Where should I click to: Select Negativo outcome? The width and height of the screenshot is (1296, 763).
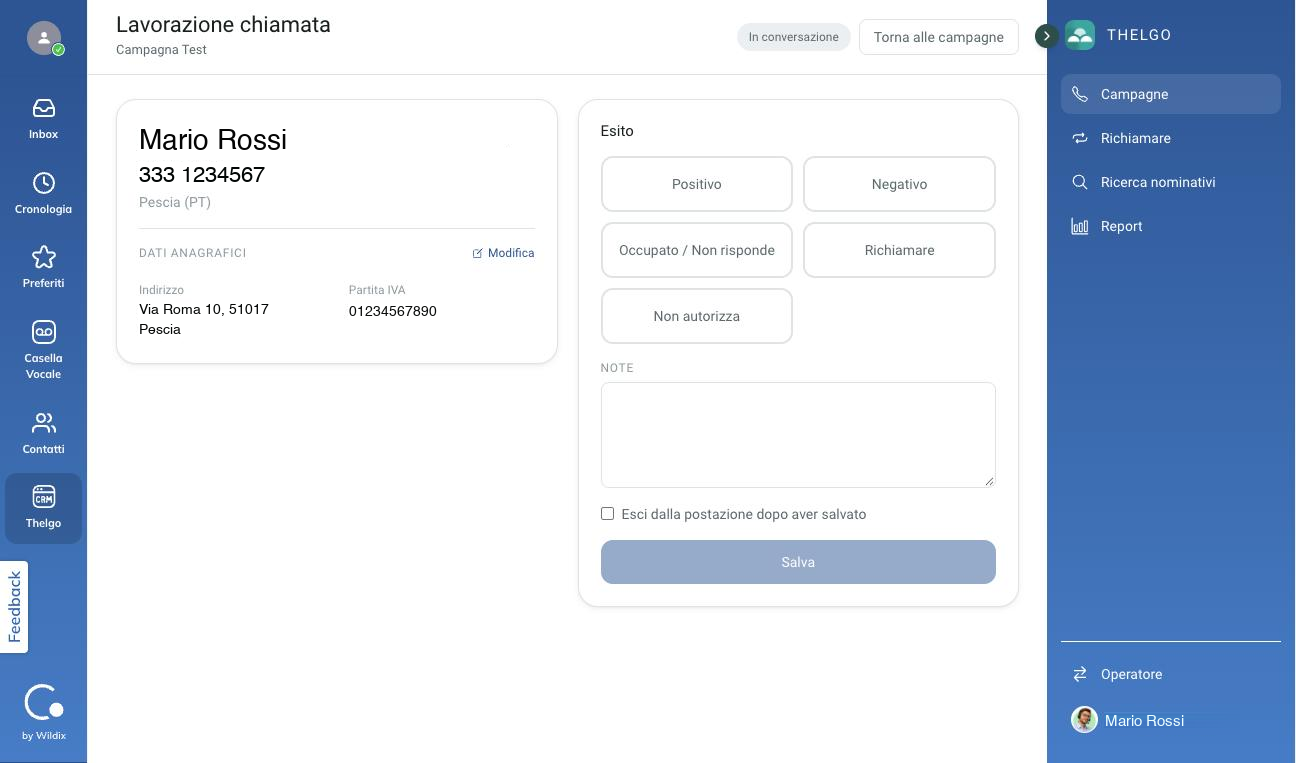coord(899,184)
